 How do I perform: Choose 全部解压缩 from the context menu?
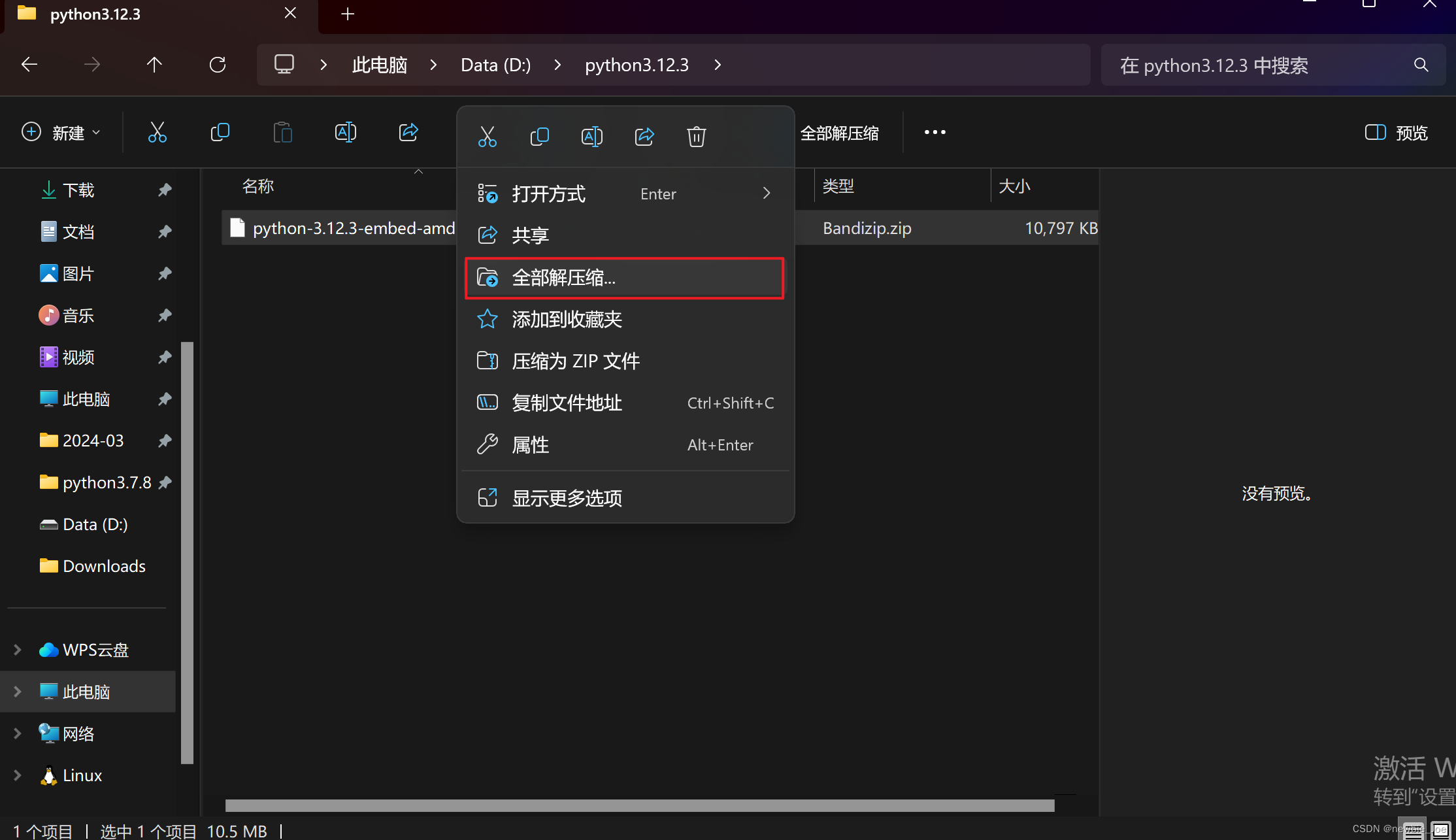pyautogui.click(x=563, y=277)
